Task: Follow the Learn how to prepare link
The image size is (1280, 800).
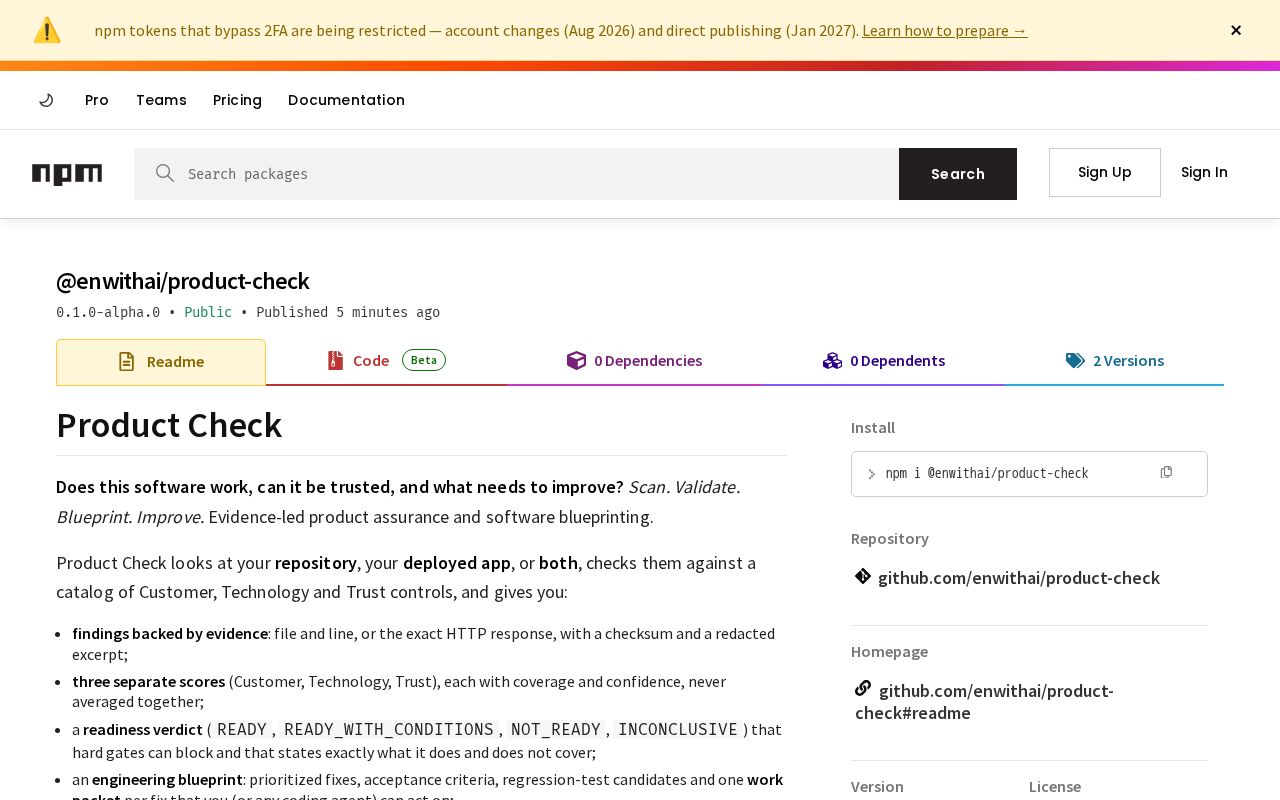Action: (x=944, y=30)
